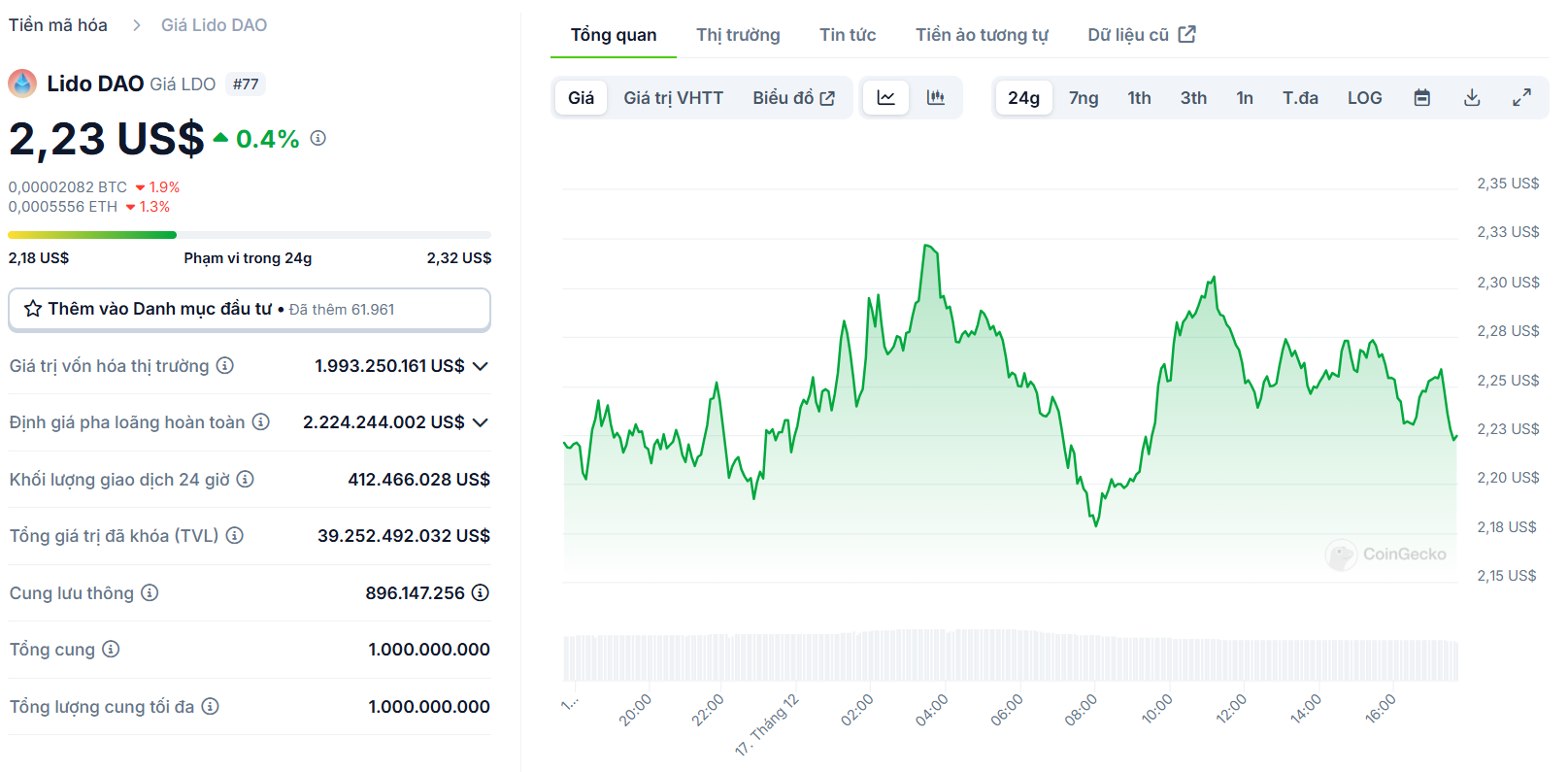Click the Phạm vi trong 24g label
Viewport: 1568px width, 772px height.
pos(248,258)
